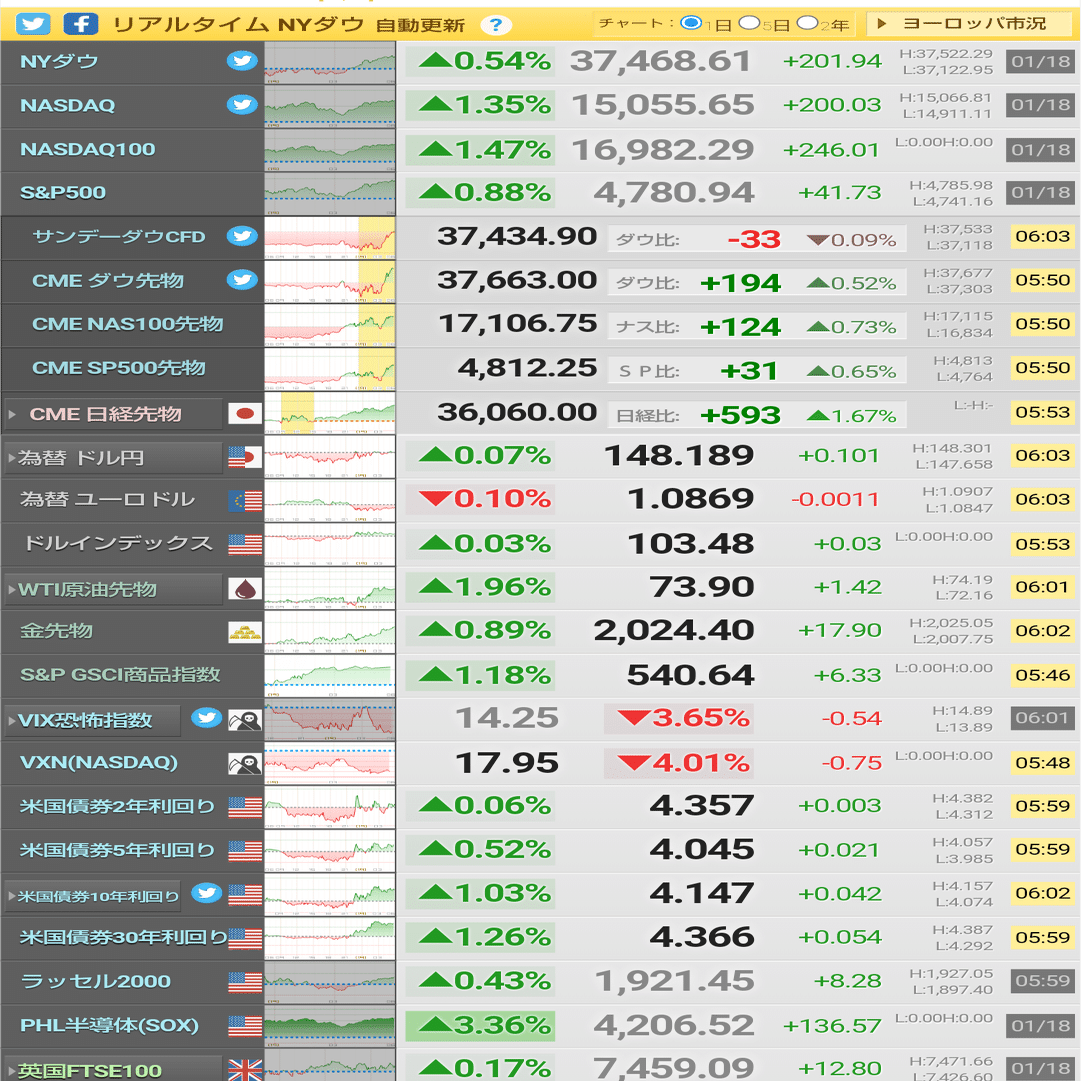The image size is (1081, 1081).
Task: Click the CME ダウ先物 difference +194
Action: coord(740,283)
